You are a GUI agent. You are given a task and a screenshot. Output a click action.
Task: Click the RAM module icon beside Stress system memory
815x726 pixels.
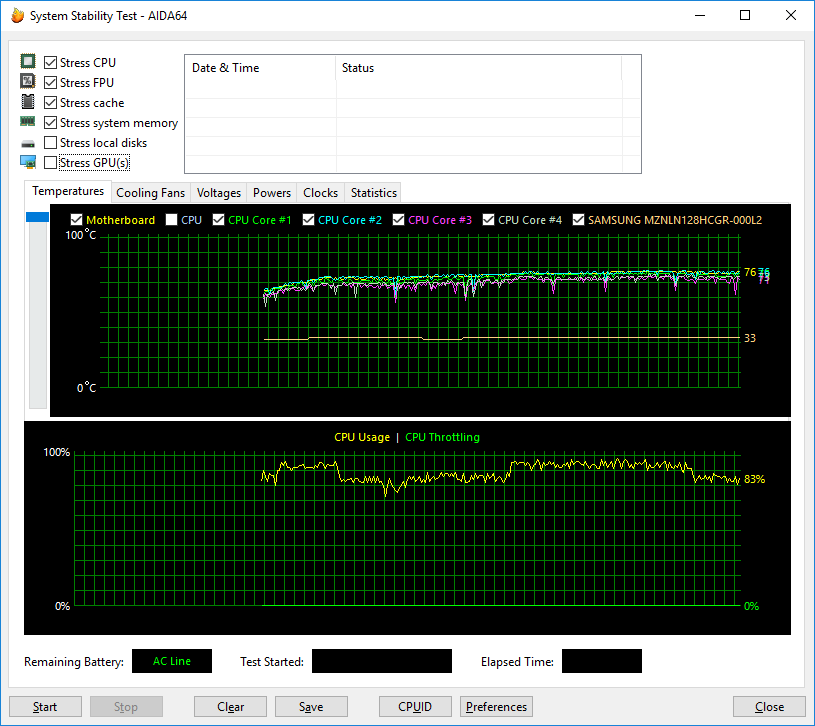pyautogui.click(x=28, y=122)
